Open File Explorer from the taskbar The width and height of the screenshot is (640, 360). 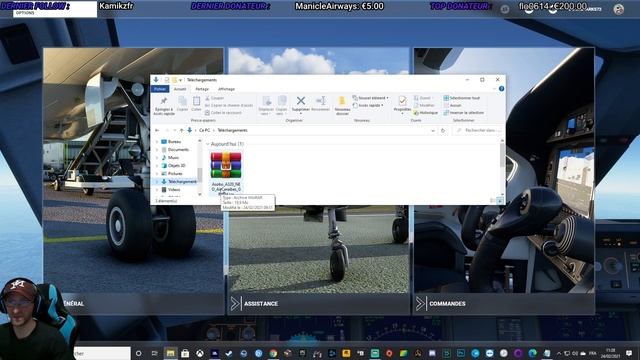170,353
